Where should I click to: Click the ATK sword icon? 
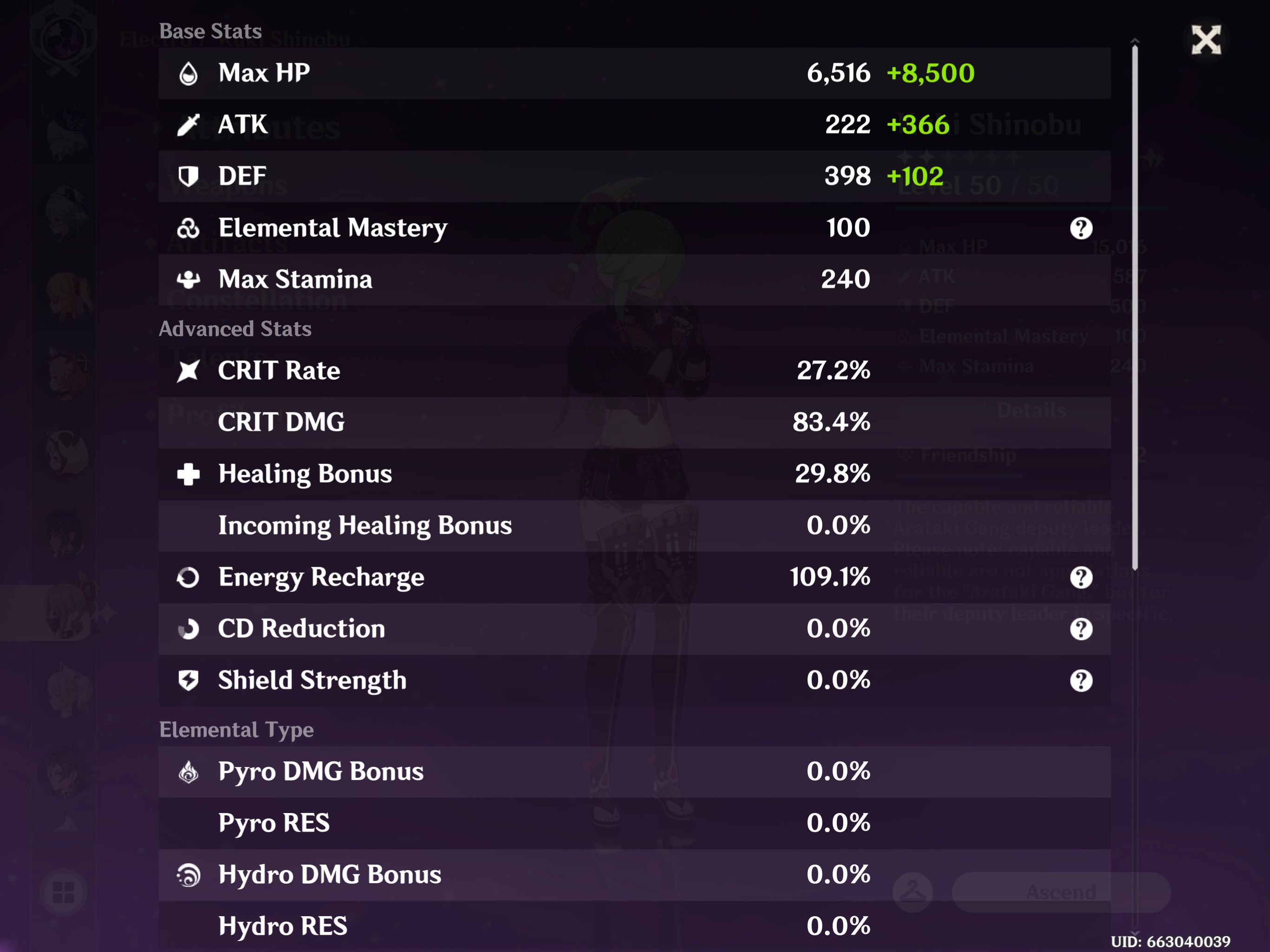(188, 125)
